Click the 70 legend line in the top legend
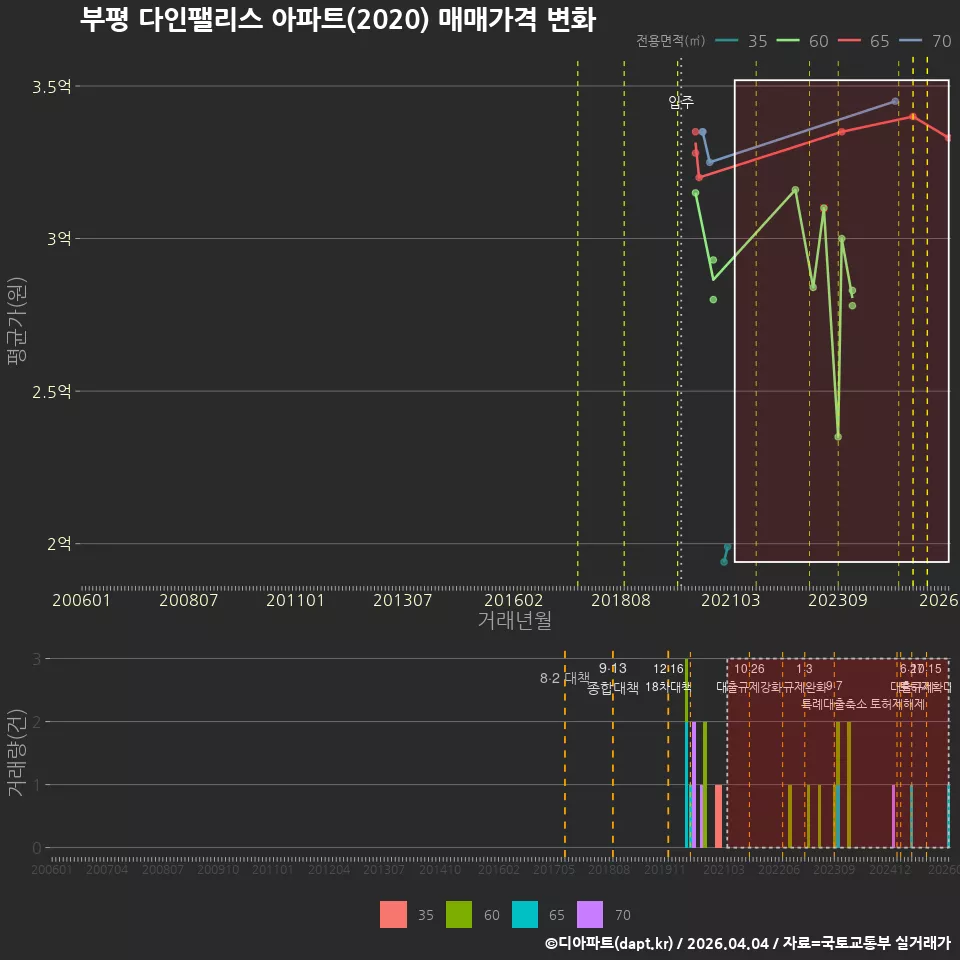This screenshot has height=960, width=960. pos(910,41)
